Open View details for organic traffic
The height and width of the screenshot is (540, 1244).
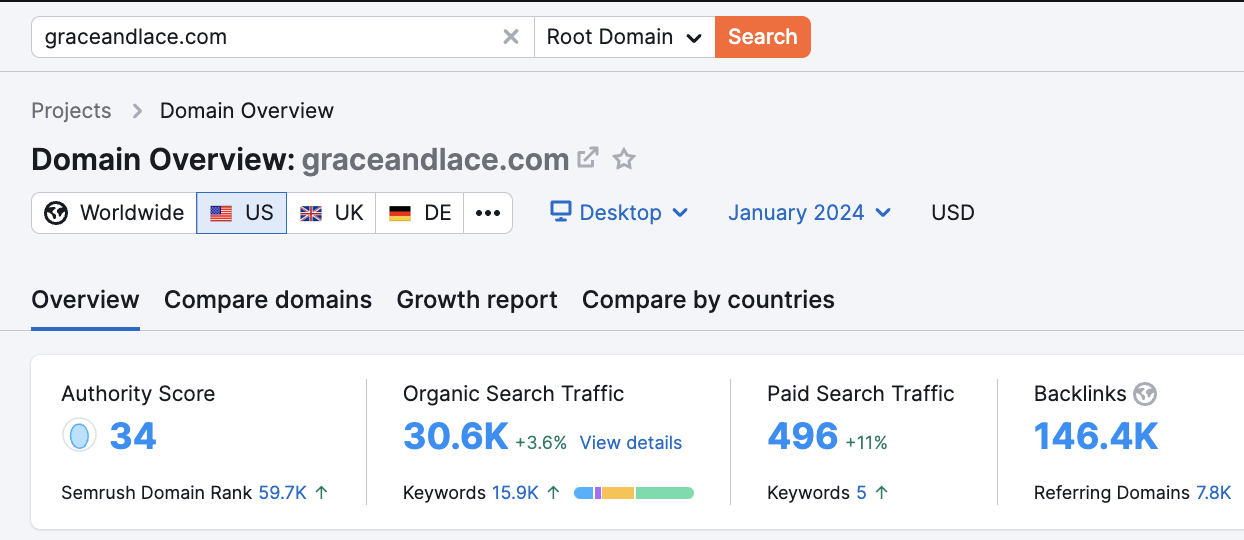630,443
